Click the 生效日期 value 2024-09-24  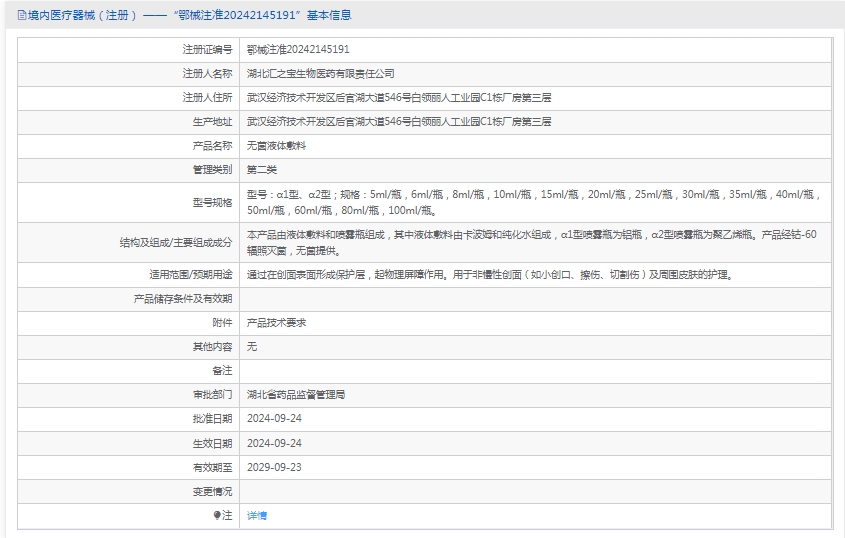274,443
